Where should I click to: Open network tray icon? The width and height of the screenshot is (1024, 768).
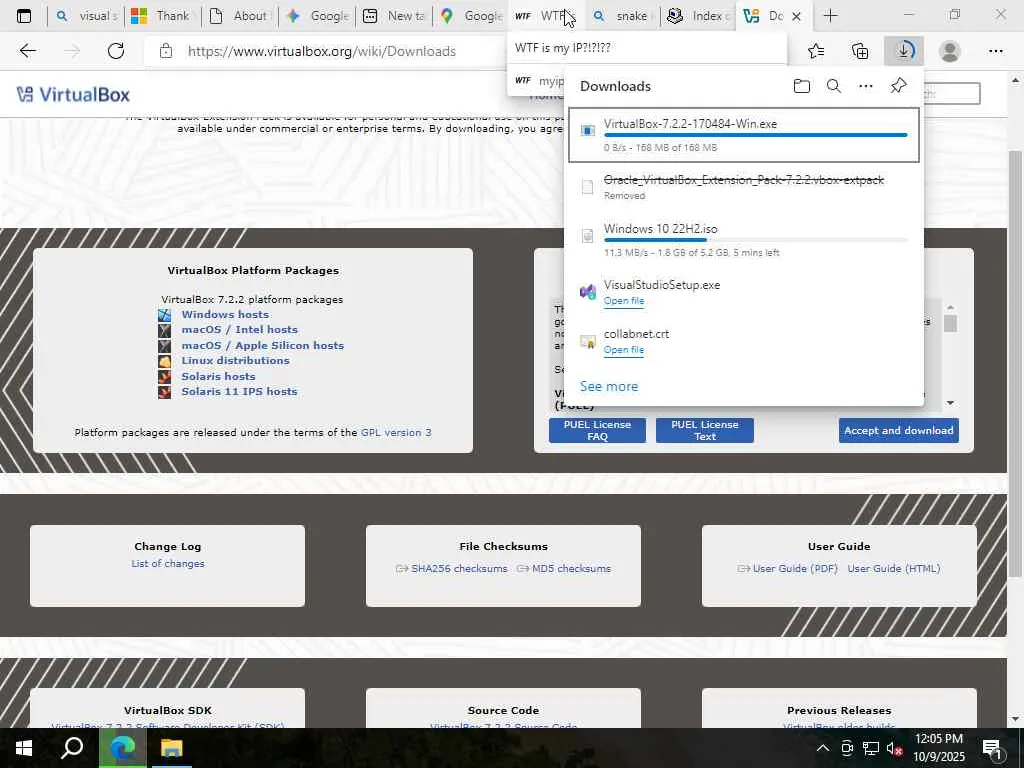871,748
